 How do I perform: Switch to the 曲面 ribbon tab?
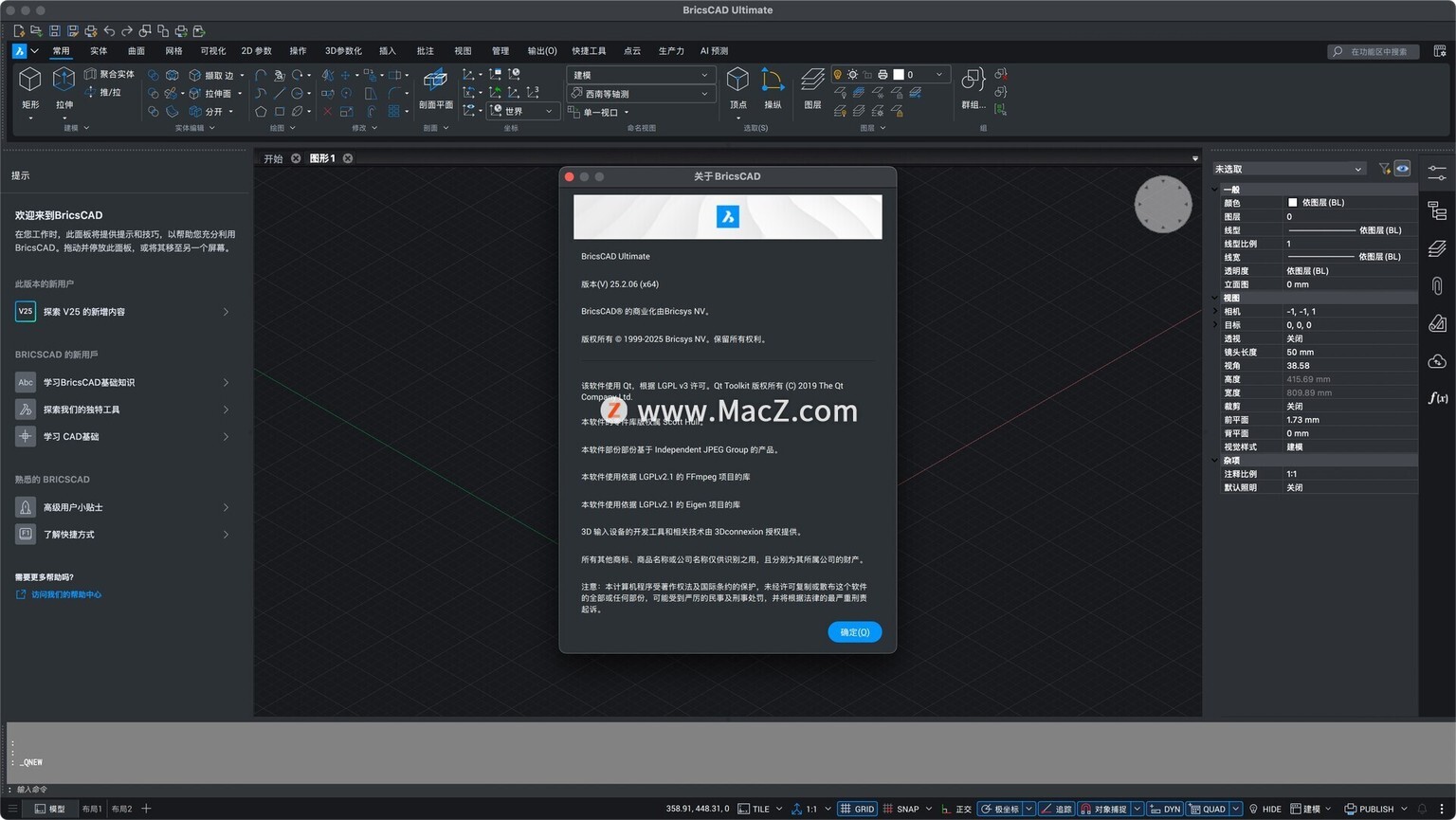coord(136,51)
